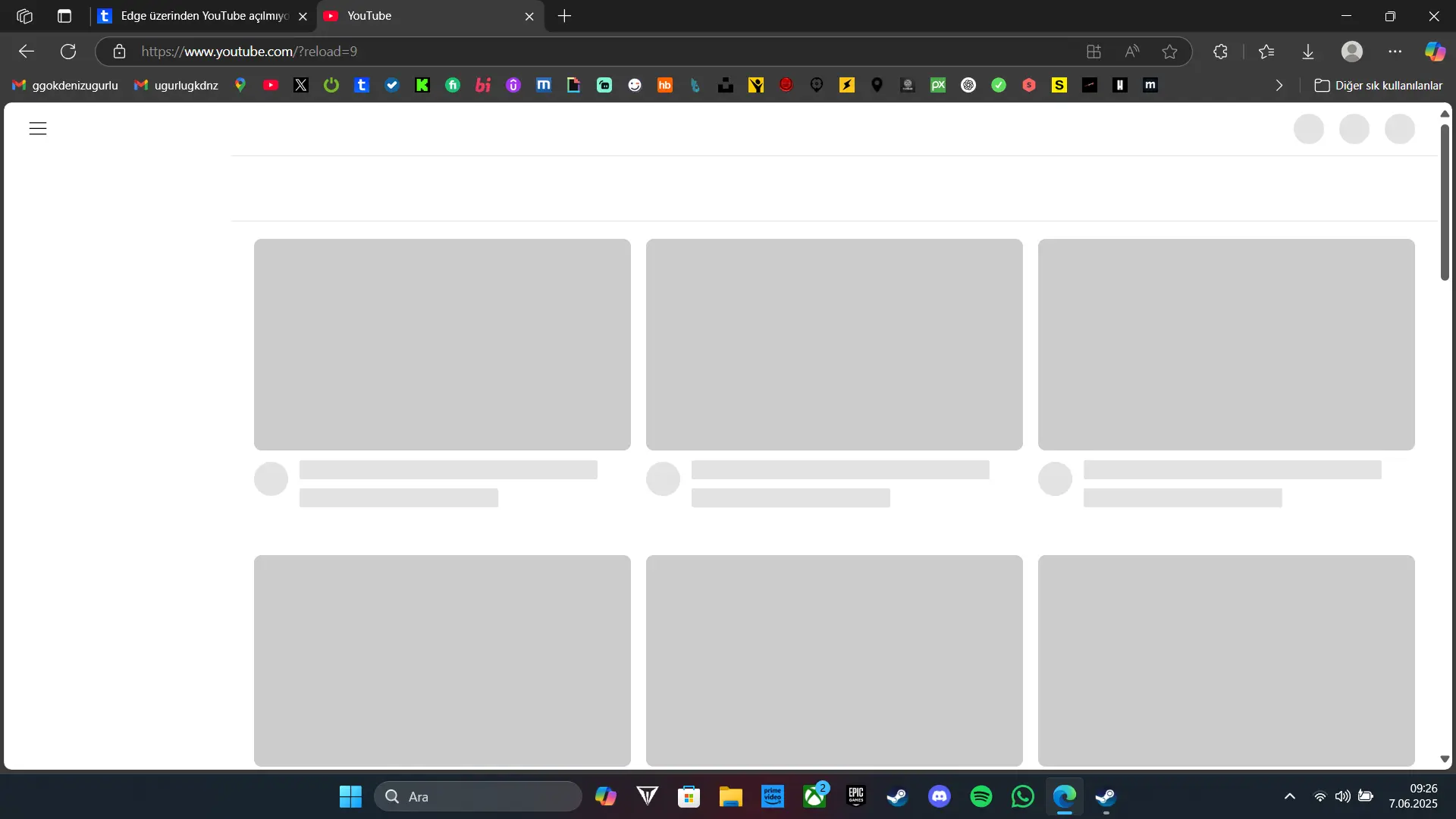Open Epic Games Launcher from taskbar
The width and height of the screenshot is (1456, 819).
point(856,796)
